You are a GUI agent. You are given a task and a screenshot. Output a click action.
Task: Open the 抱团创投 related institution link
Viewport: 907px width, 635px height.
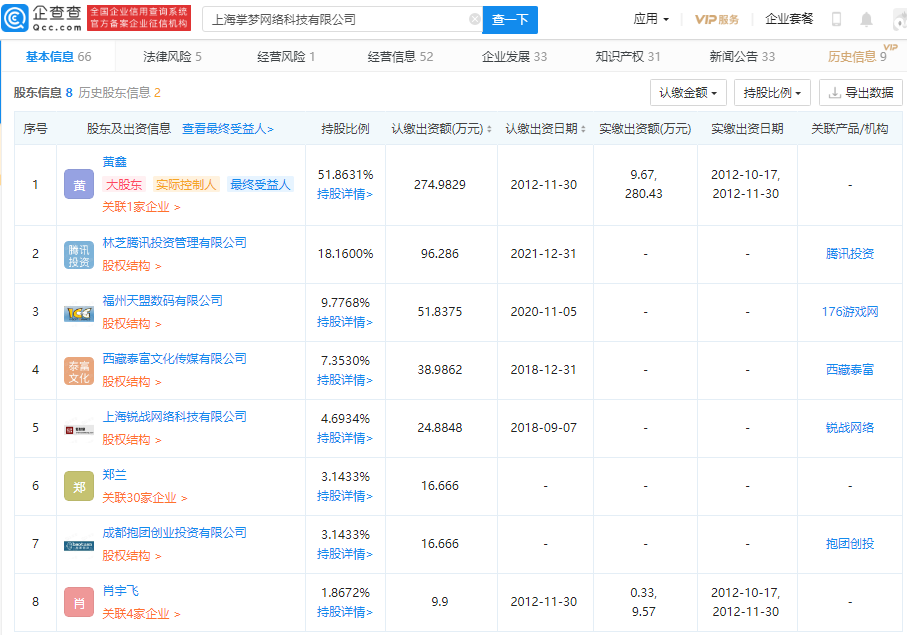tap(850, 544)
